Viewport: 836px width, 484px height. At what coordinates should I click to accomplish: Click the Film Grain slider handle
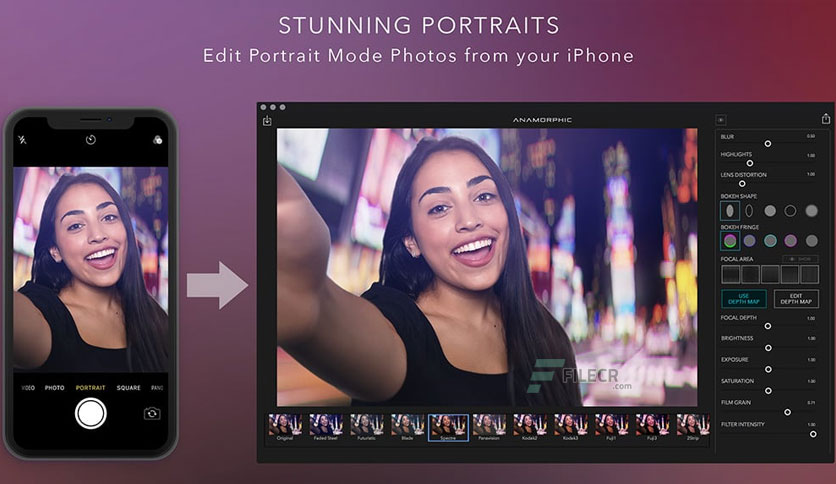point(787,412)
